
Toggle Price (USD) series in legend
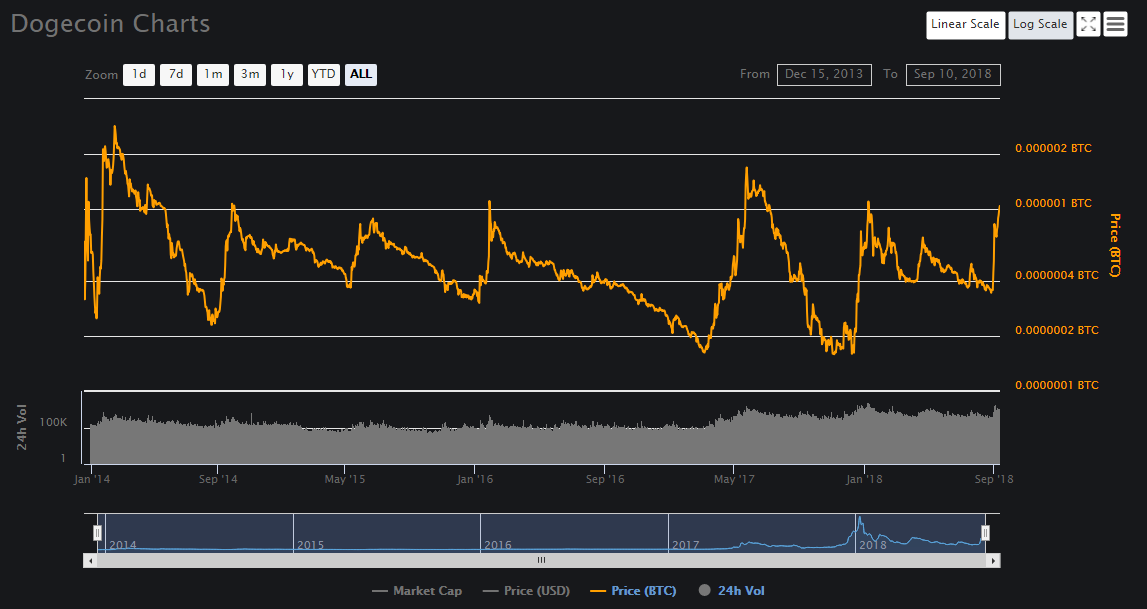pos(527,591)
